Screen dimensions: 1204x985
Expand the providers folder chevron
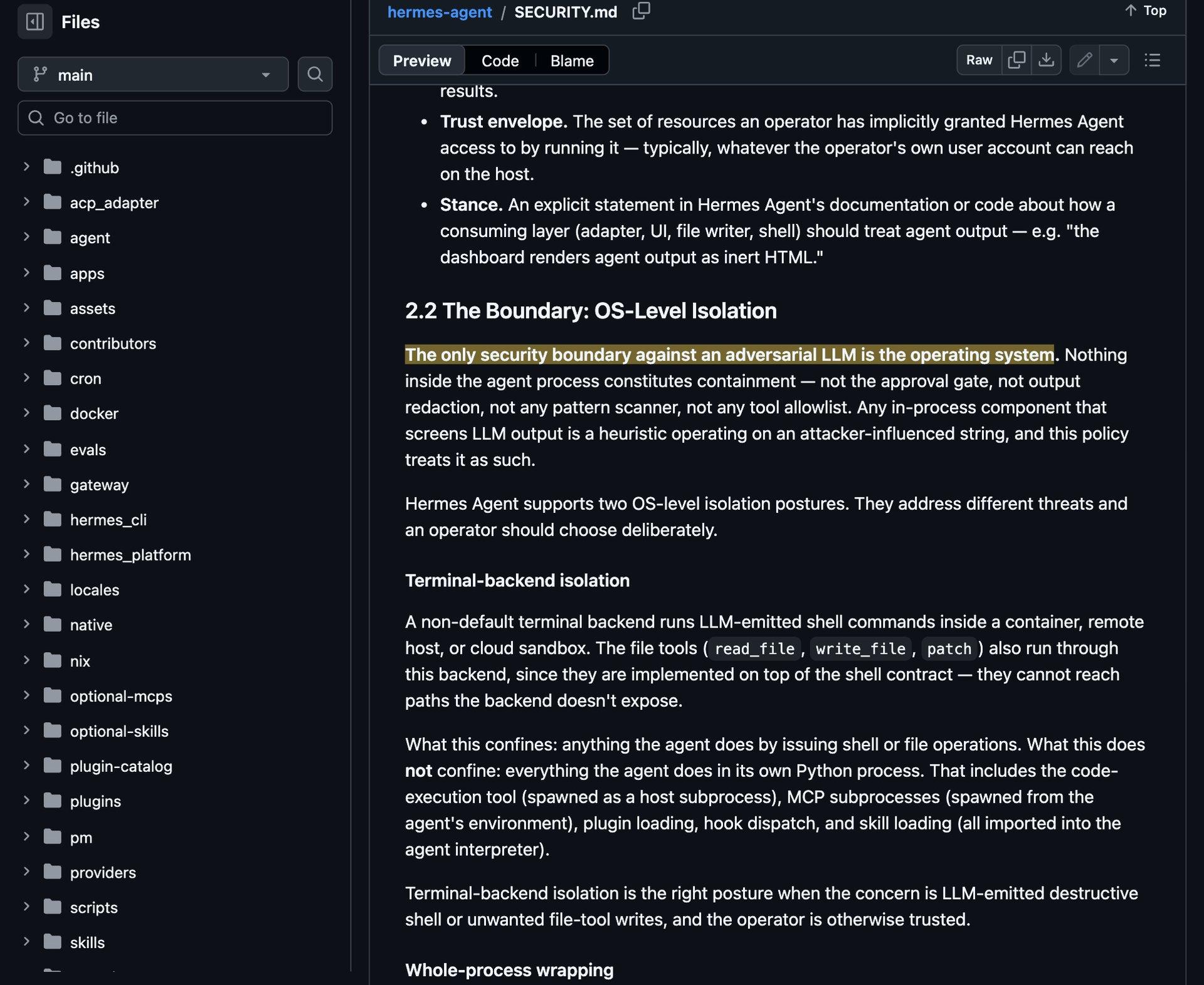coord(26,872)
